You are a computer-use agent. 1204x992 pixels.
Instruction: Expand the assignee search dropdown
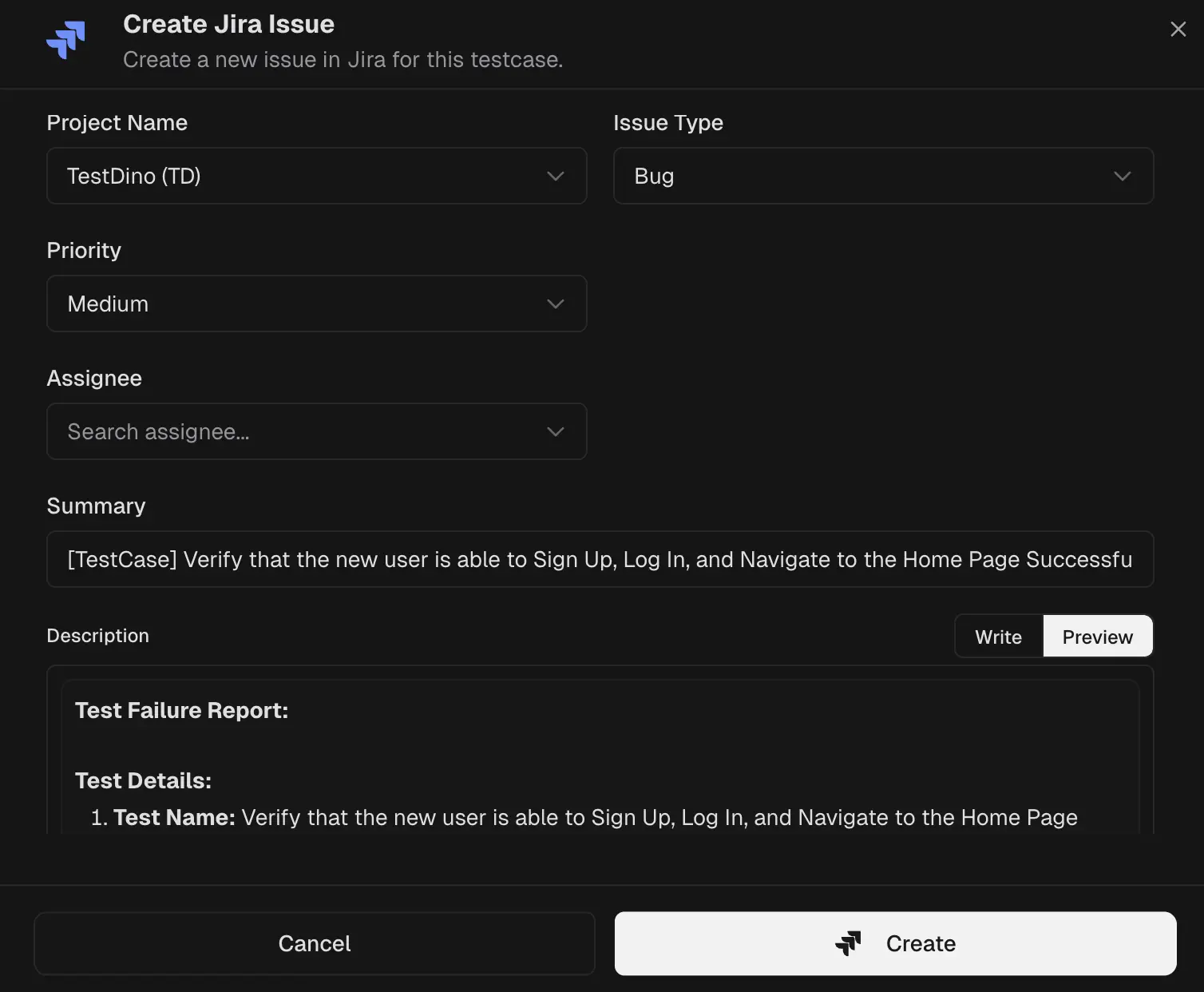[317, 431]
